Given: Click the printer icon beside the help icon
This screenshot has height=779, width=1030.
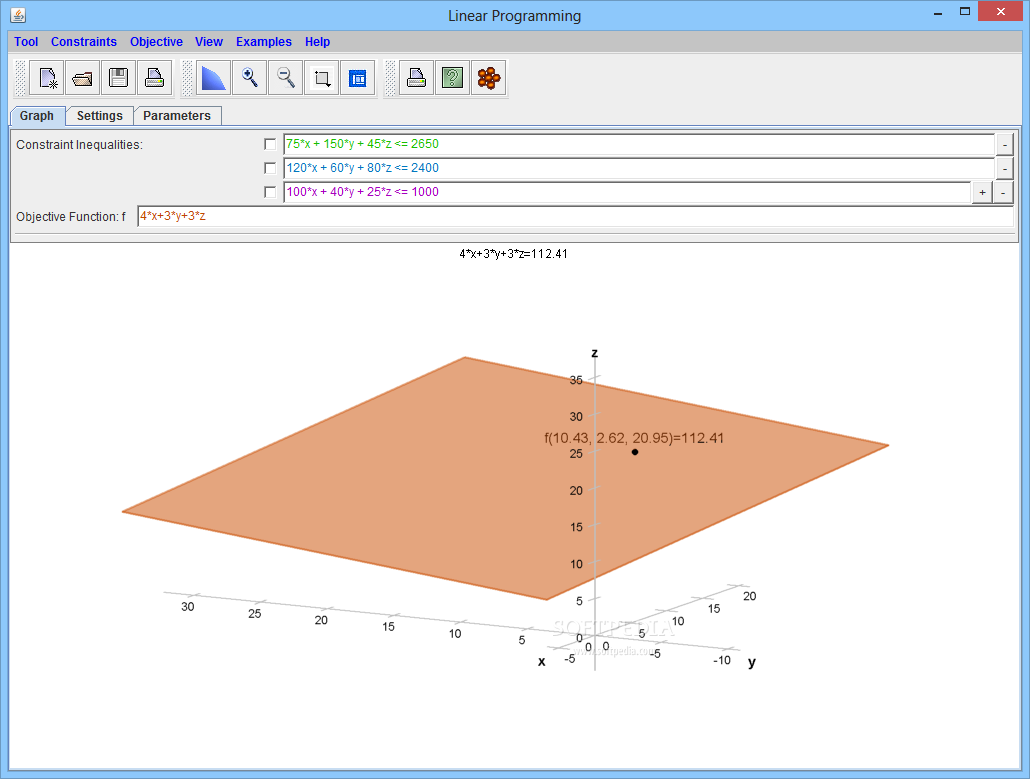Looking at the screenshot, I should tap(416, 78).
